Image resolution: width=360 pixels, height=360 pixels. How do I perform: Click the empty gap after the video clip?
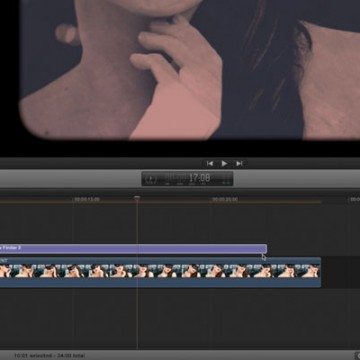341,272
